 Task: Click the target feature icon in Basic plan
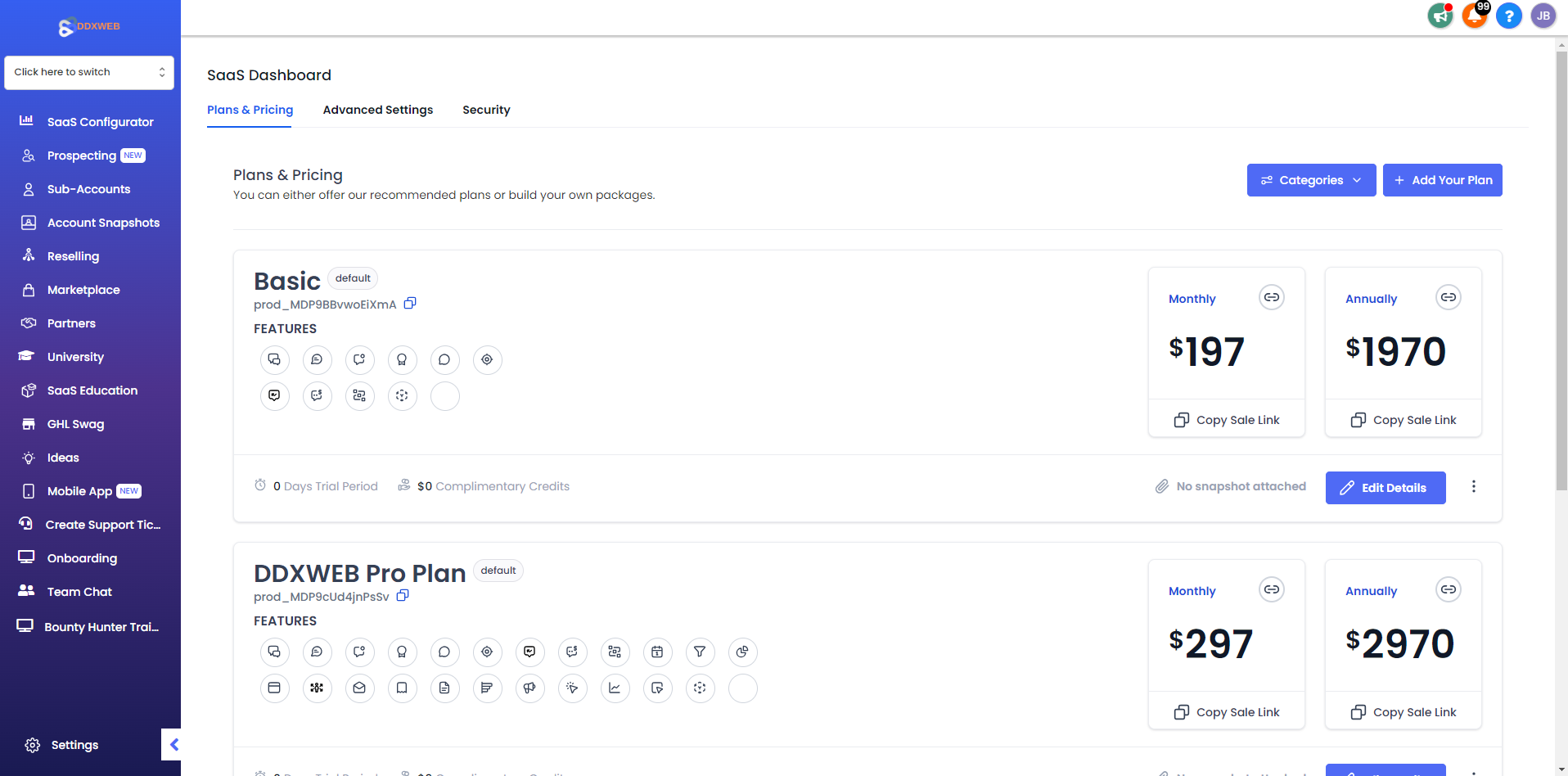coord(487,359)
